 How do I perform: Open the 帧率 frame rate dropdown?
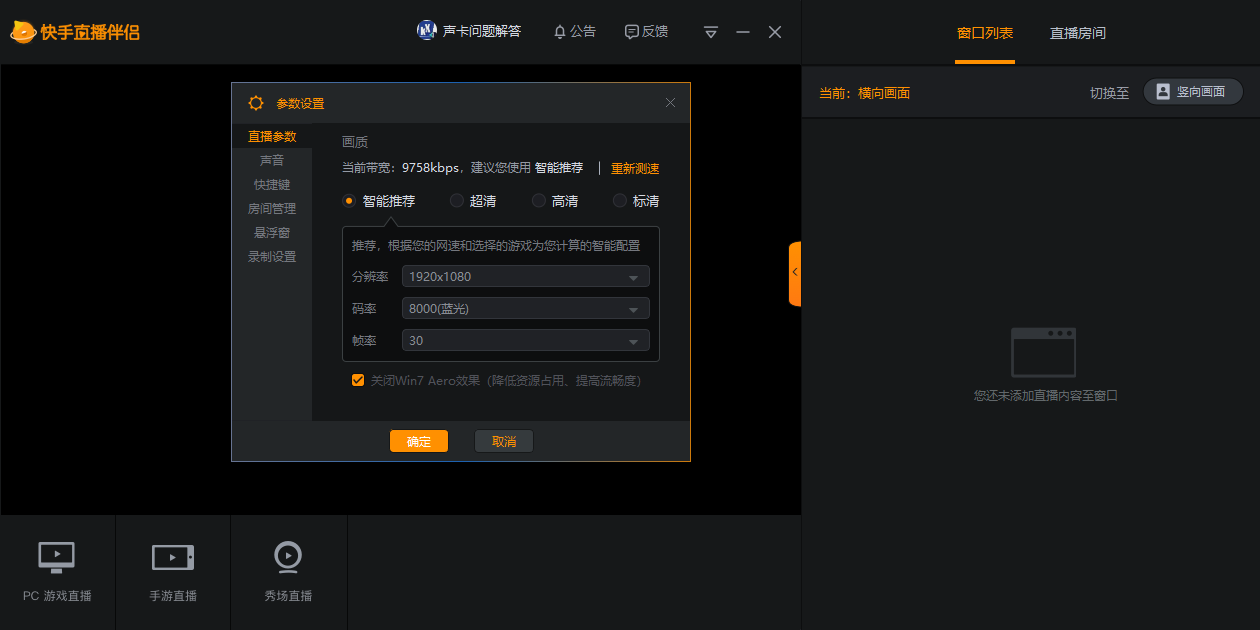(x=525, y=340)
